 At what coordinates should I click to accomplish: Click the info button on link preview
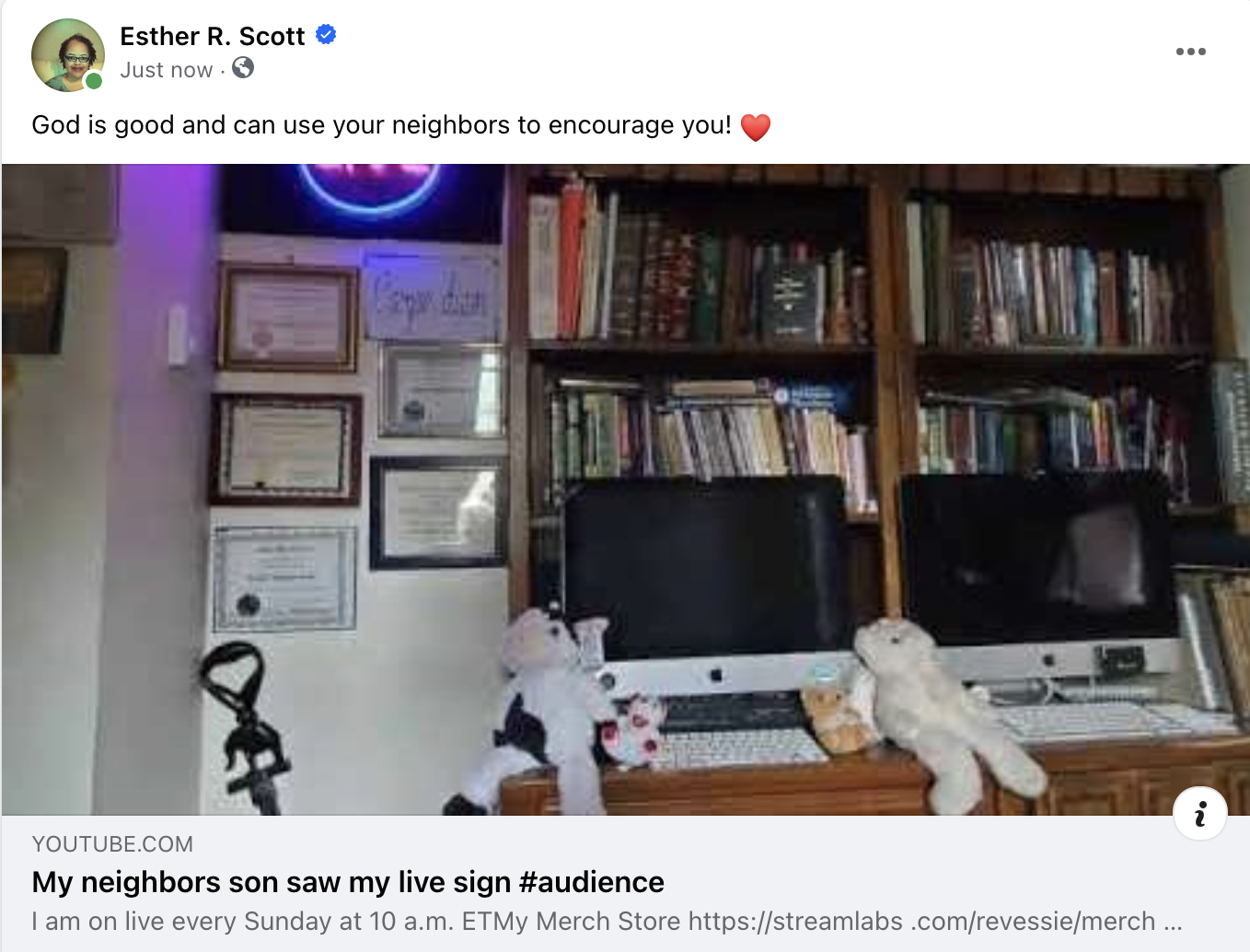(x=1199, y=814)
